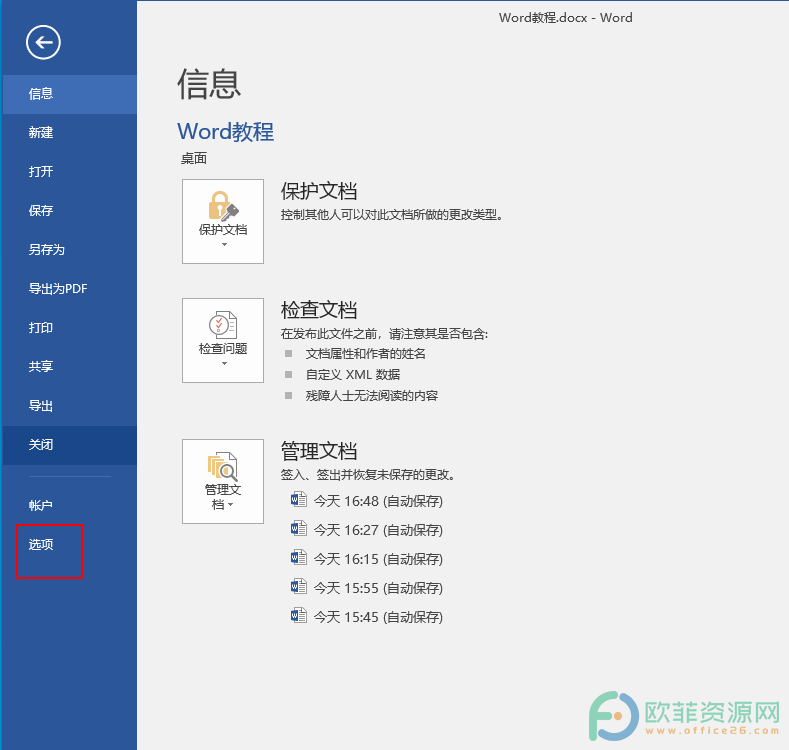Open 选项 settings in sidebar
789x750 pixels.
coord(69,545)
